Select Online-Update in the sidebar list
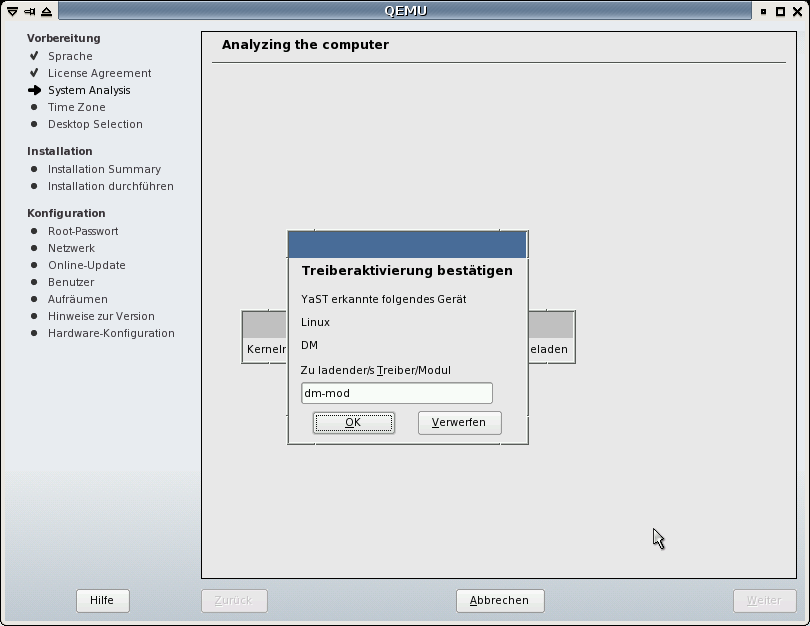The width and height of the screenshot is (810, 626). pyautogui.click(x=87, y=265)
